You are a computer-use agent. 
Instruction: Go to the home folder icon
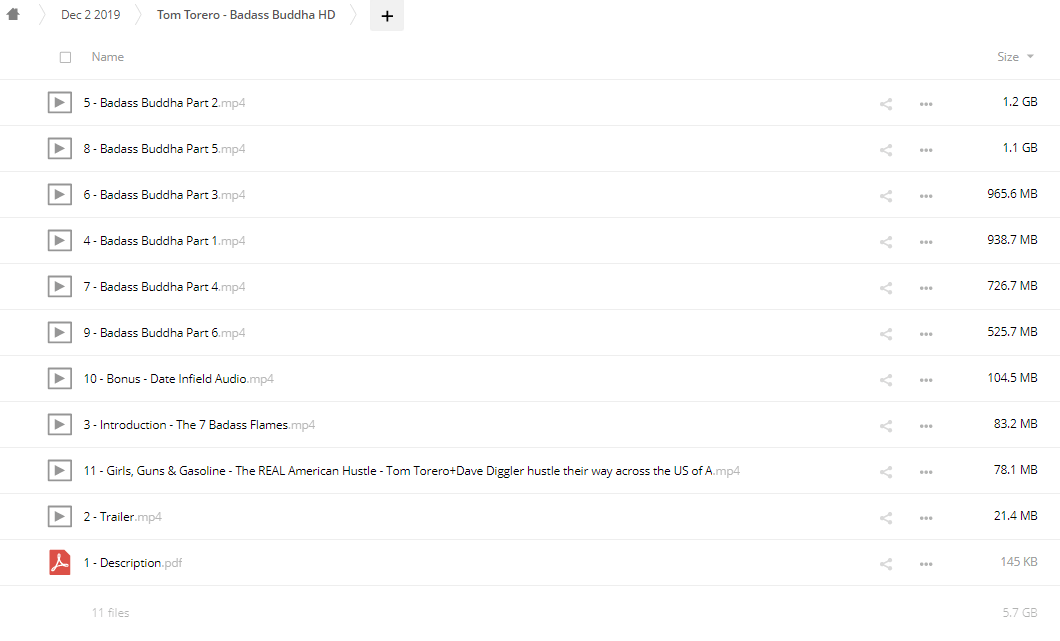13,14
